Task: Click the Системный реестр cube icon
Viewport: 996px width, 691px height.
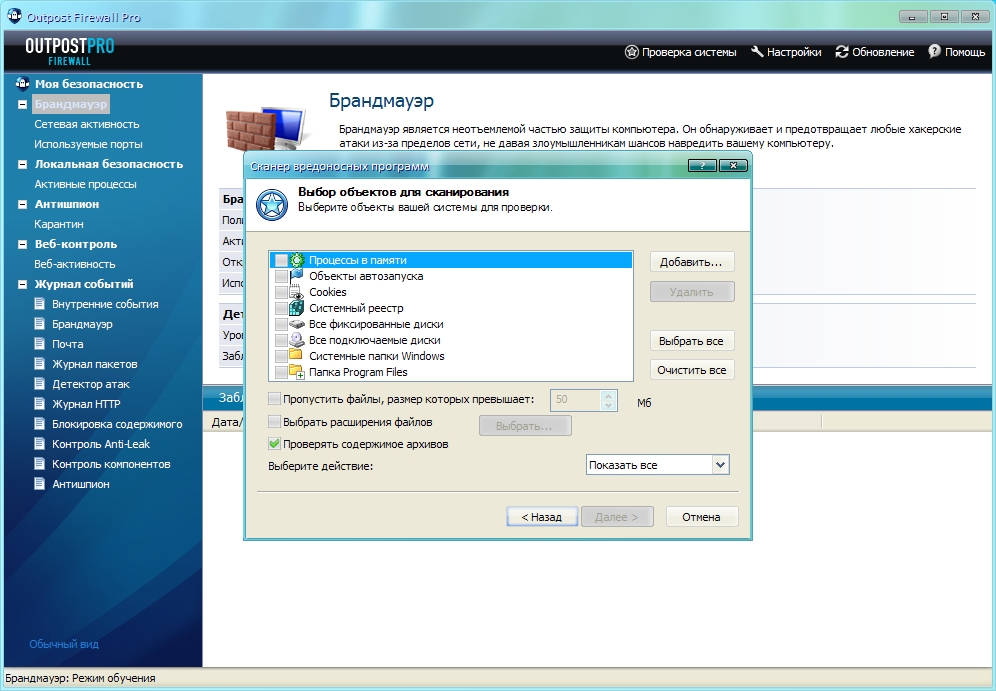Action: 297,308
